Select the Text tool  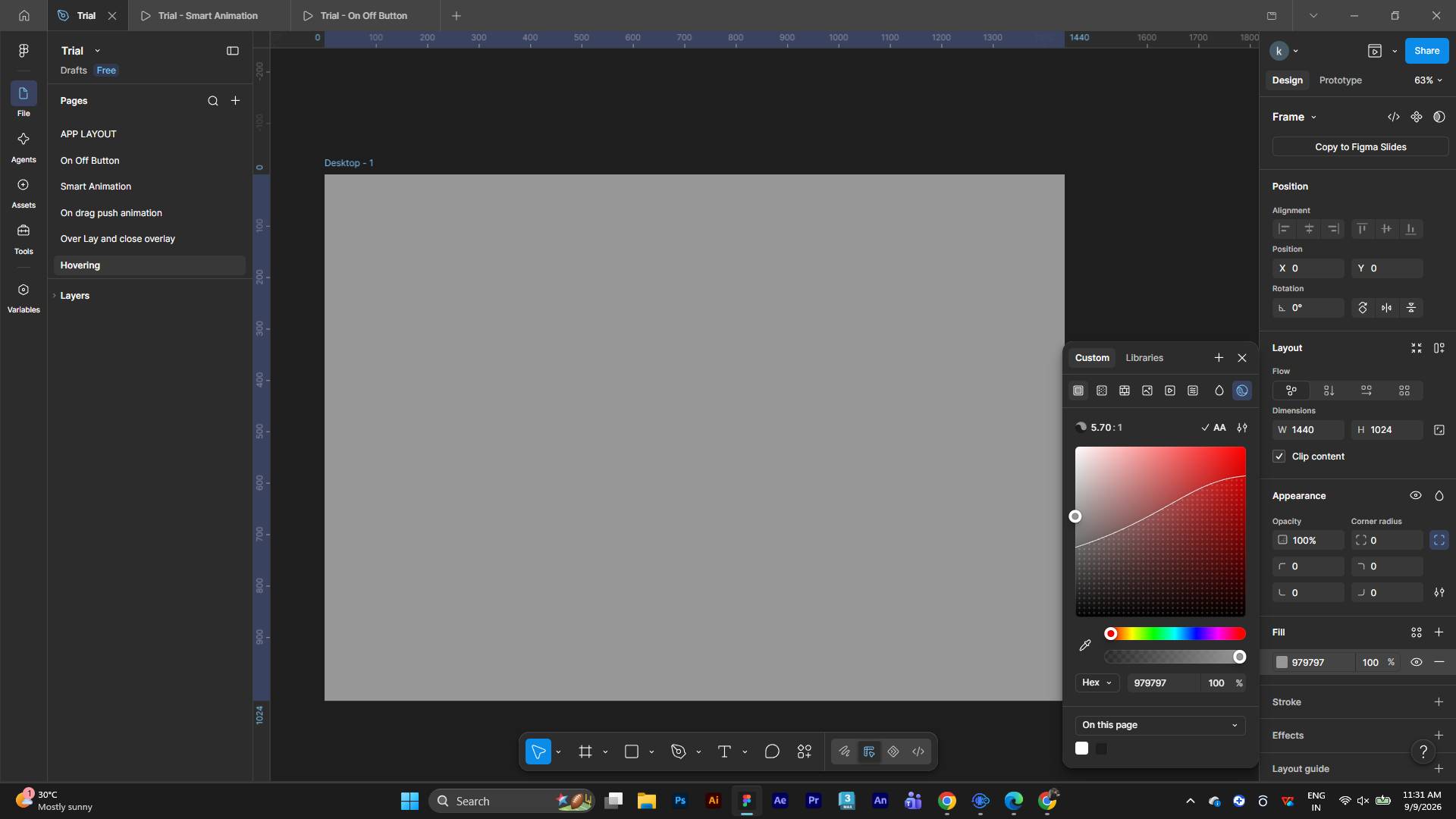tap(724, 752)
